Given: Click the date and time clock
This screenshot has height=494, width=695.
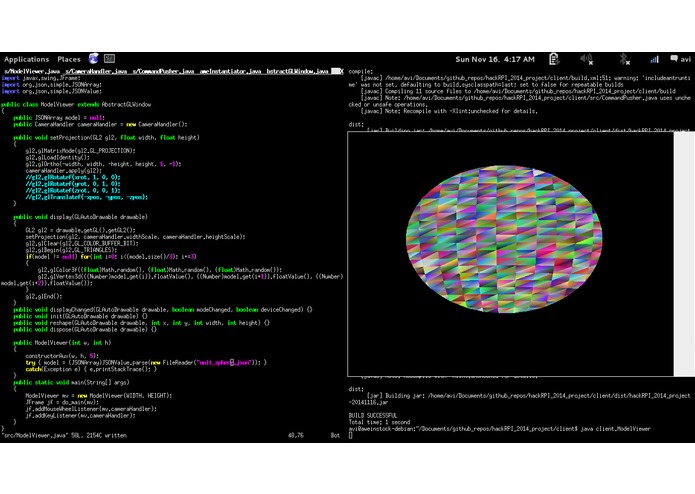Looking at the screenshot, I should point(495,59).
